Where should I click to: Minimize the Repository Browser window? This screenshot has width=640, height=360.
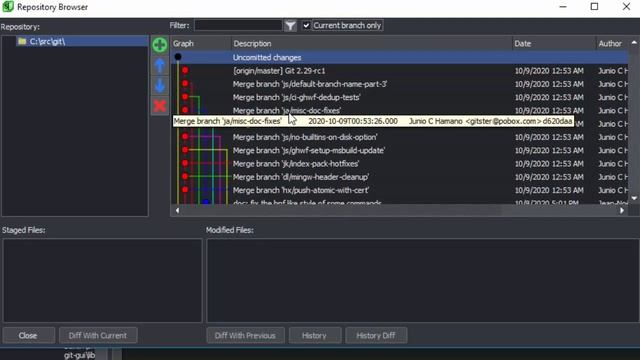pos(563,7)
